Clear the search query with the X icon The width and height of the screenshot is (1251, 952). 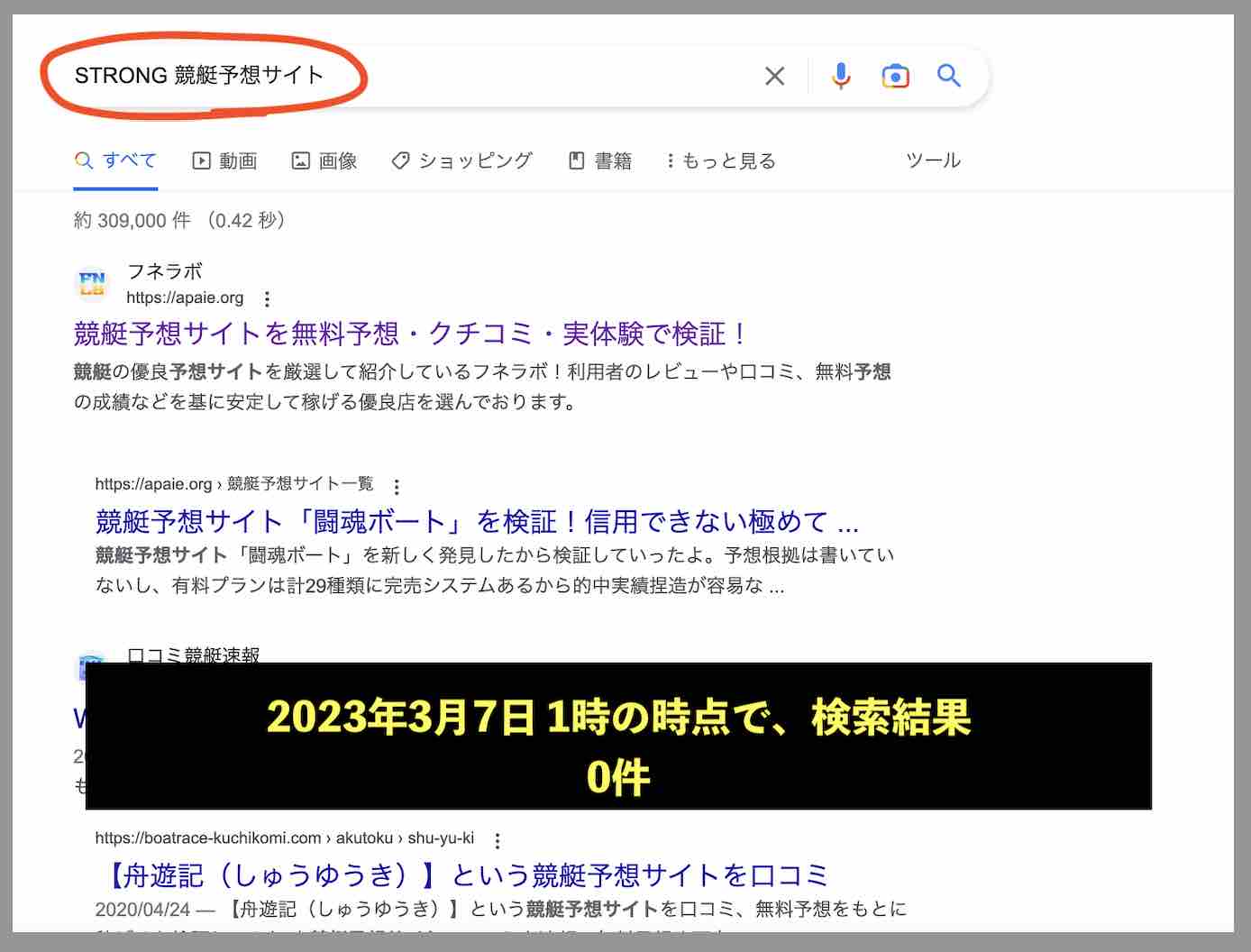(x=774, y=76)
